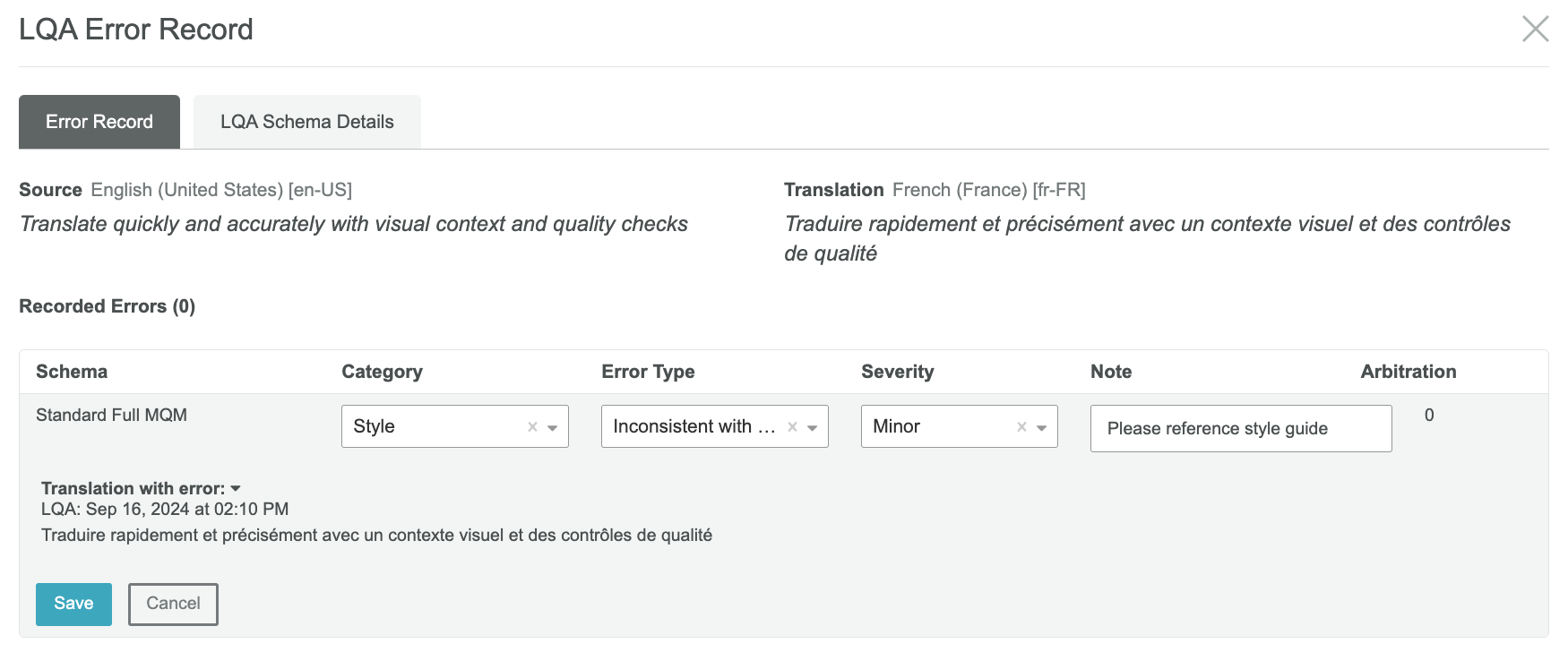Click the Inconsistent with error type box
This screenshot has height=652, width=1568.
coord(715,426)
